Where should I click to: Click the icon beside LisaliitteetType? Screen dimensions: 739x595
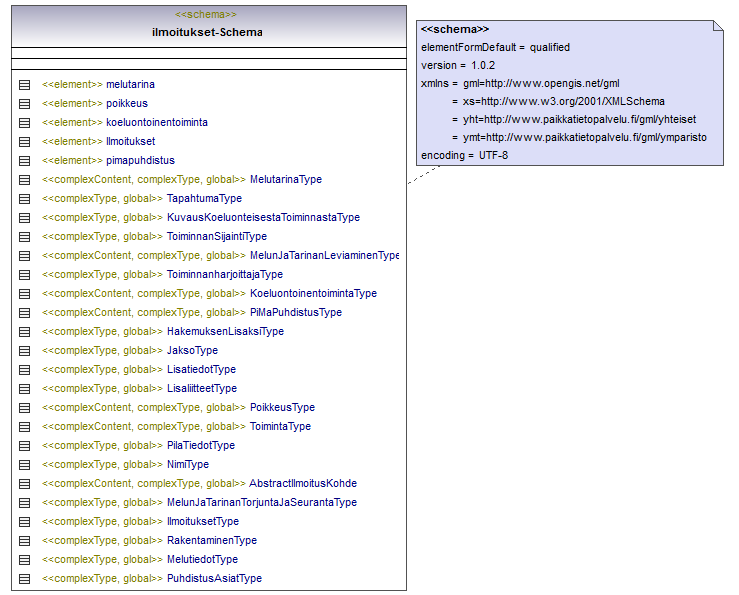pyautogui.click(x=25, y=389)
